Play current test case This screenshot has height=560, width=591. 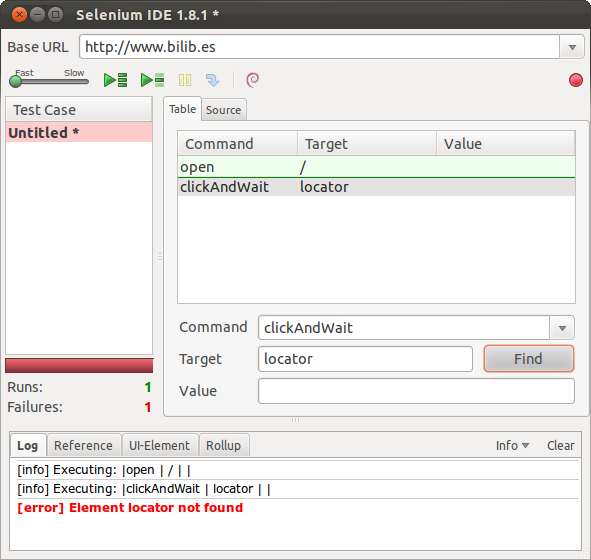pos(152,80)
